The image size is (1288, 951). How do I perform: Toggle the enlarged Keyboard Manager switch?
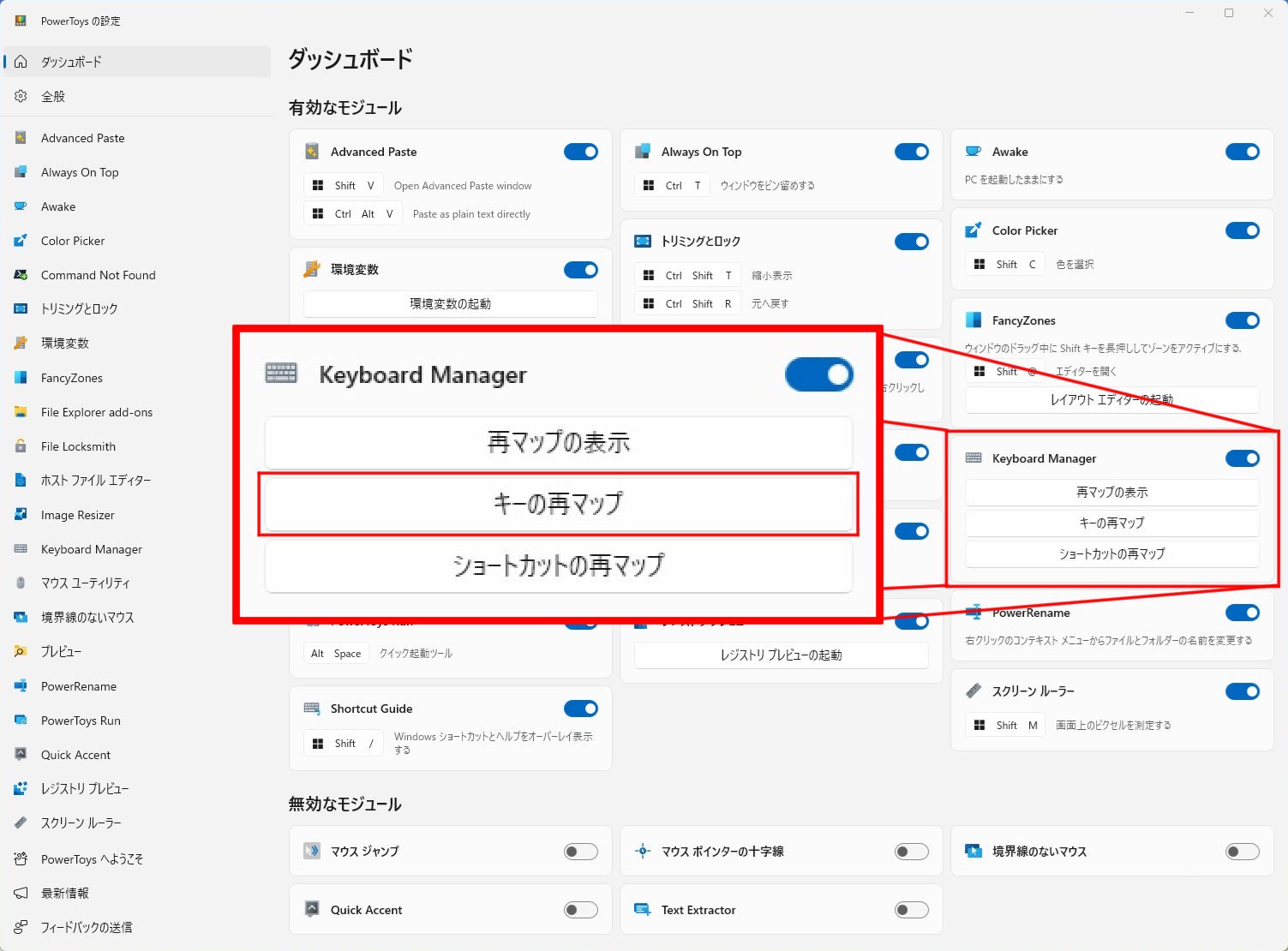(x=818, y=374)
